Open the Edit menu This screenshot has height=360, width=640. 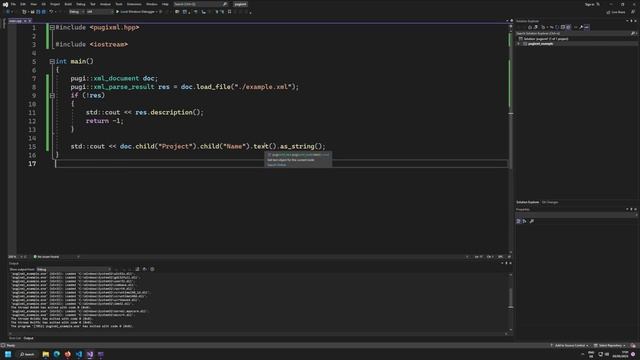click(x=23, y=4)
